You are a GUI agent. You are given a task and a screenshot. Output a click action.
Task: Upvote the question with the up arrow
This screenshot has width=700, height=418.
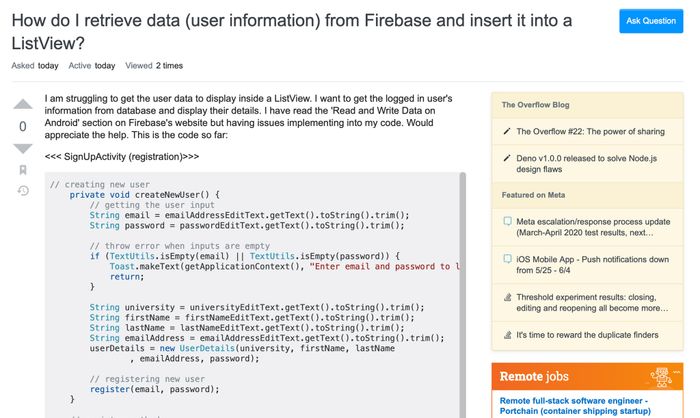tap(23, 104)
